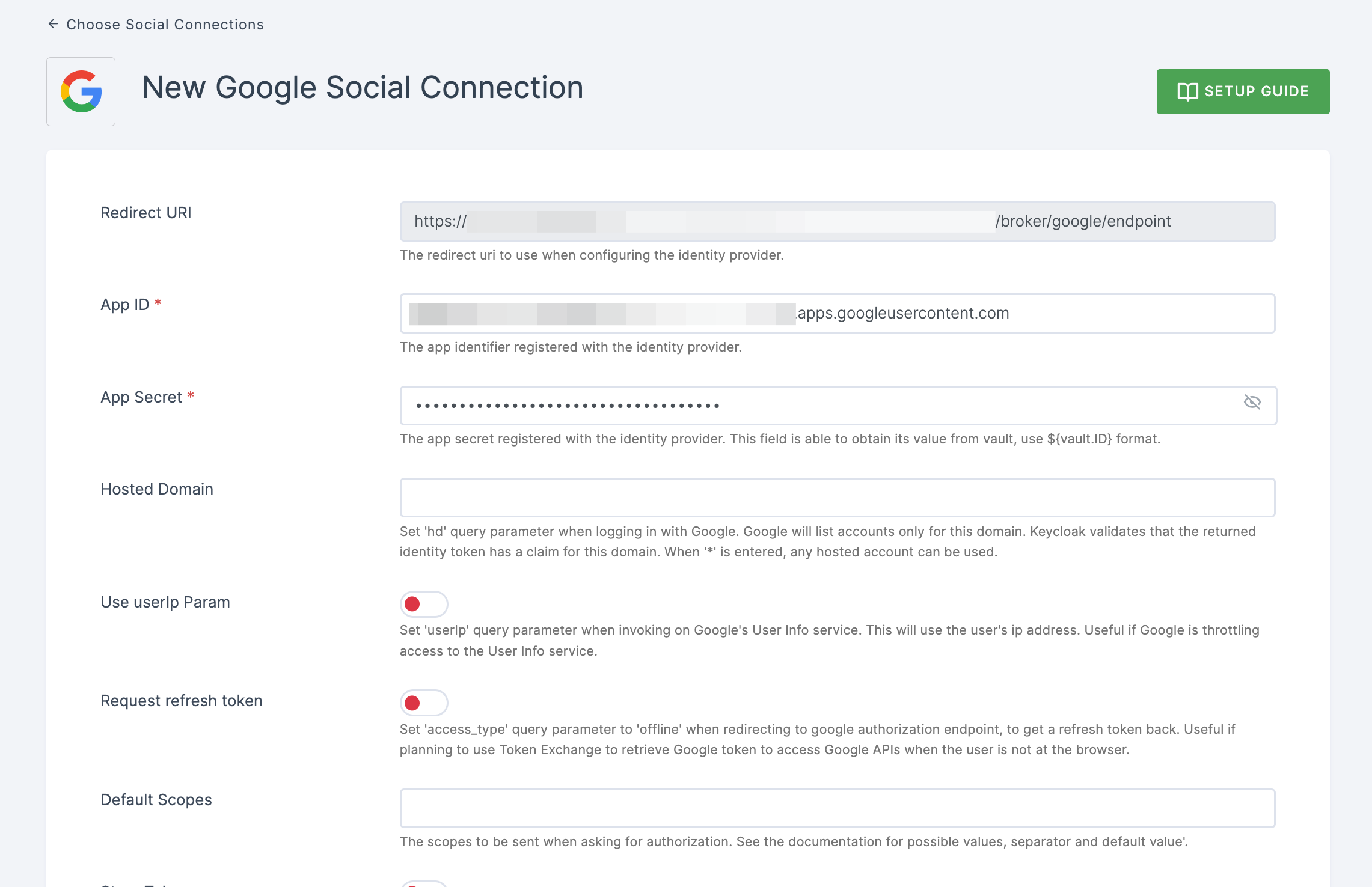Enable the Use userIp Param toggle
This screenshot has height=887, width=1372.
pos(424,604)
